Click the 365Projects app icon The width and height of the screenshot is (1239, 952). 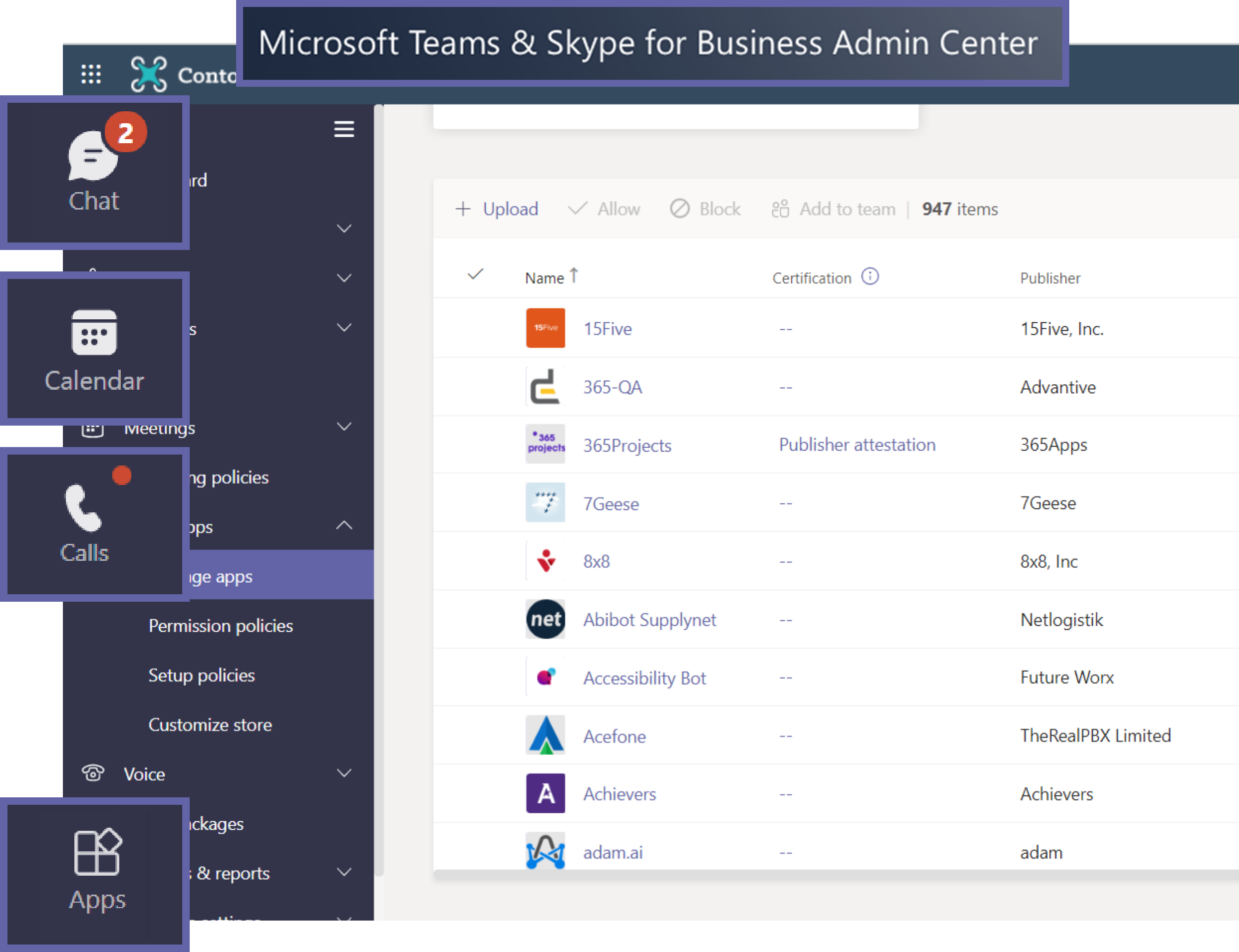pyautogui.click(x=545, y=444)
